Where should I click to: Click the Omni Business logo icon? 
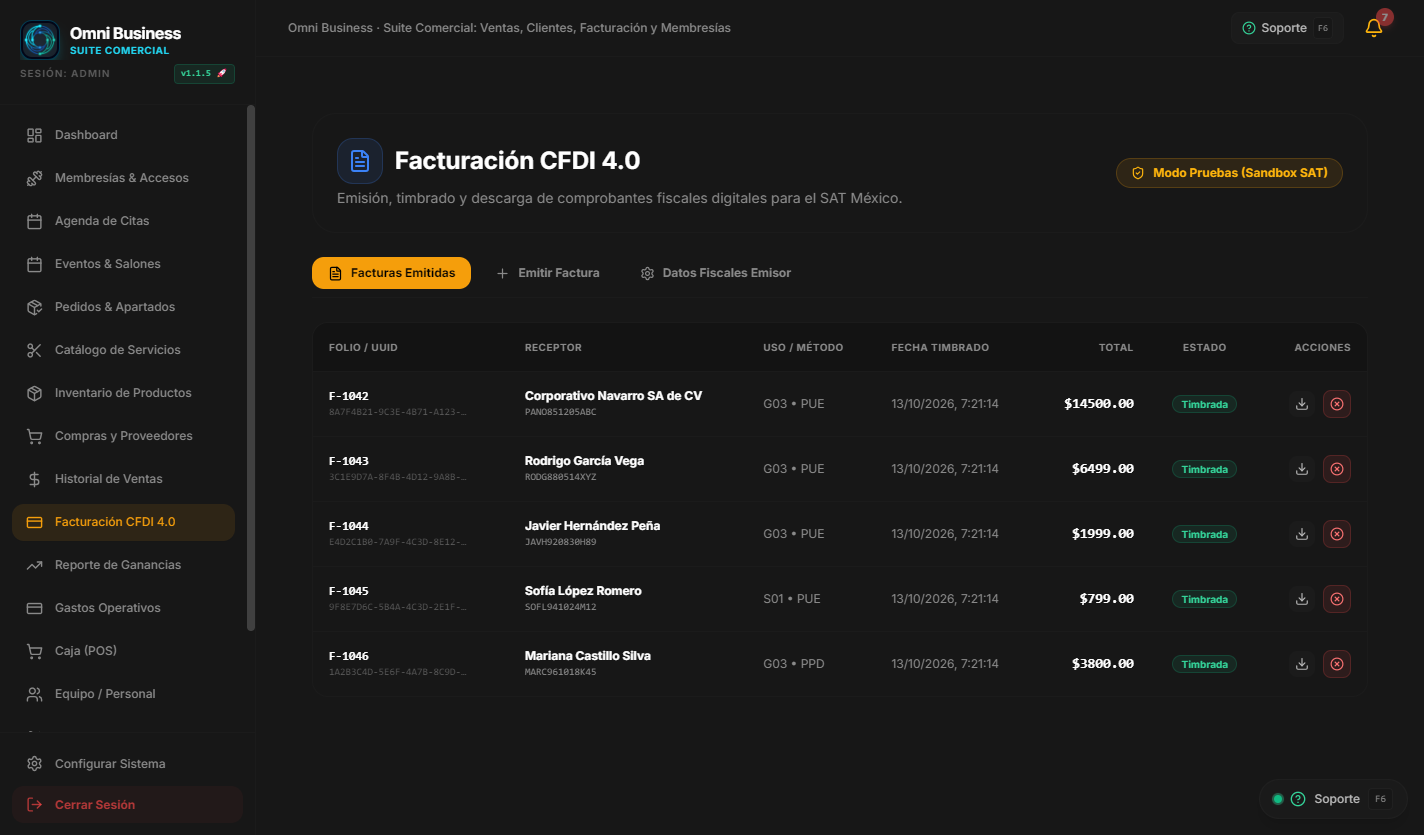[x=40, y=40]
